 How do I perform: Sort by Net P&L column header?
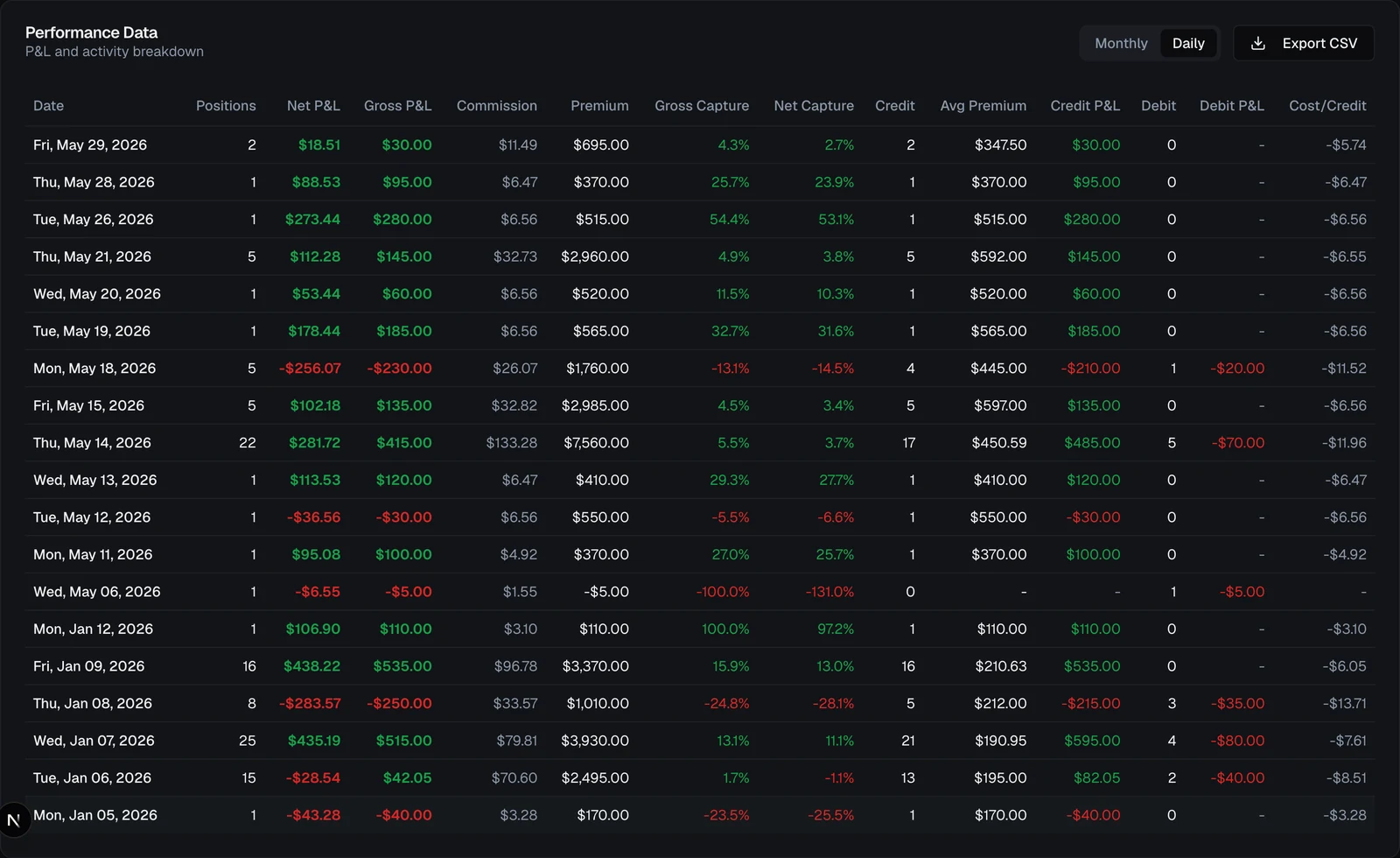313,106
